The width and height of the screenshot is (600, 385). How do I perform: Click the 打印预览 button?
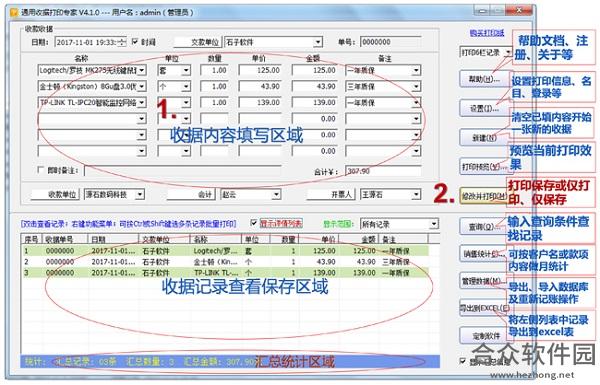pos(484,166)
